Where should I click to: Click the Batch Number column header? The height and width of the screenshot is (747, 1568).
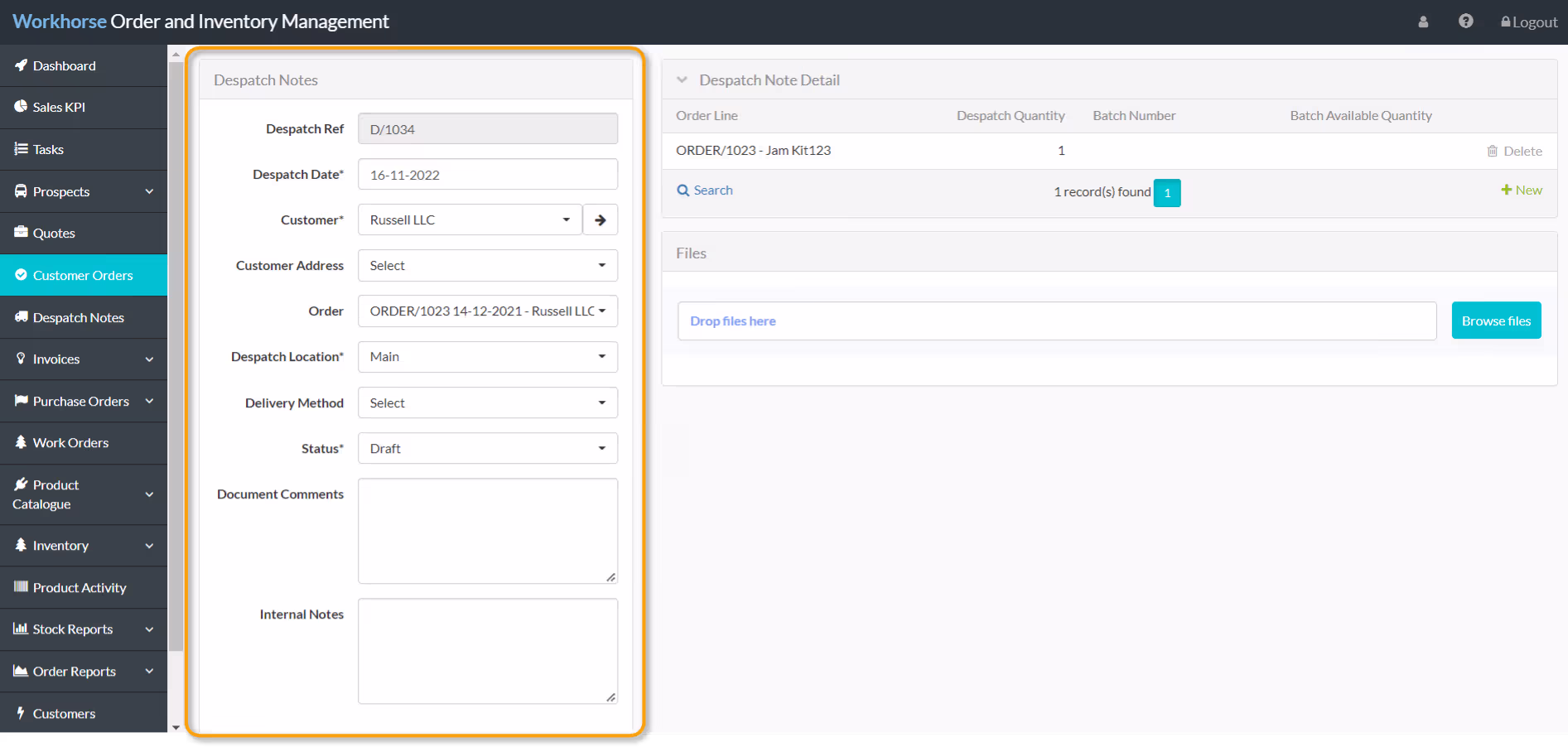click(x=1134, y=116)
